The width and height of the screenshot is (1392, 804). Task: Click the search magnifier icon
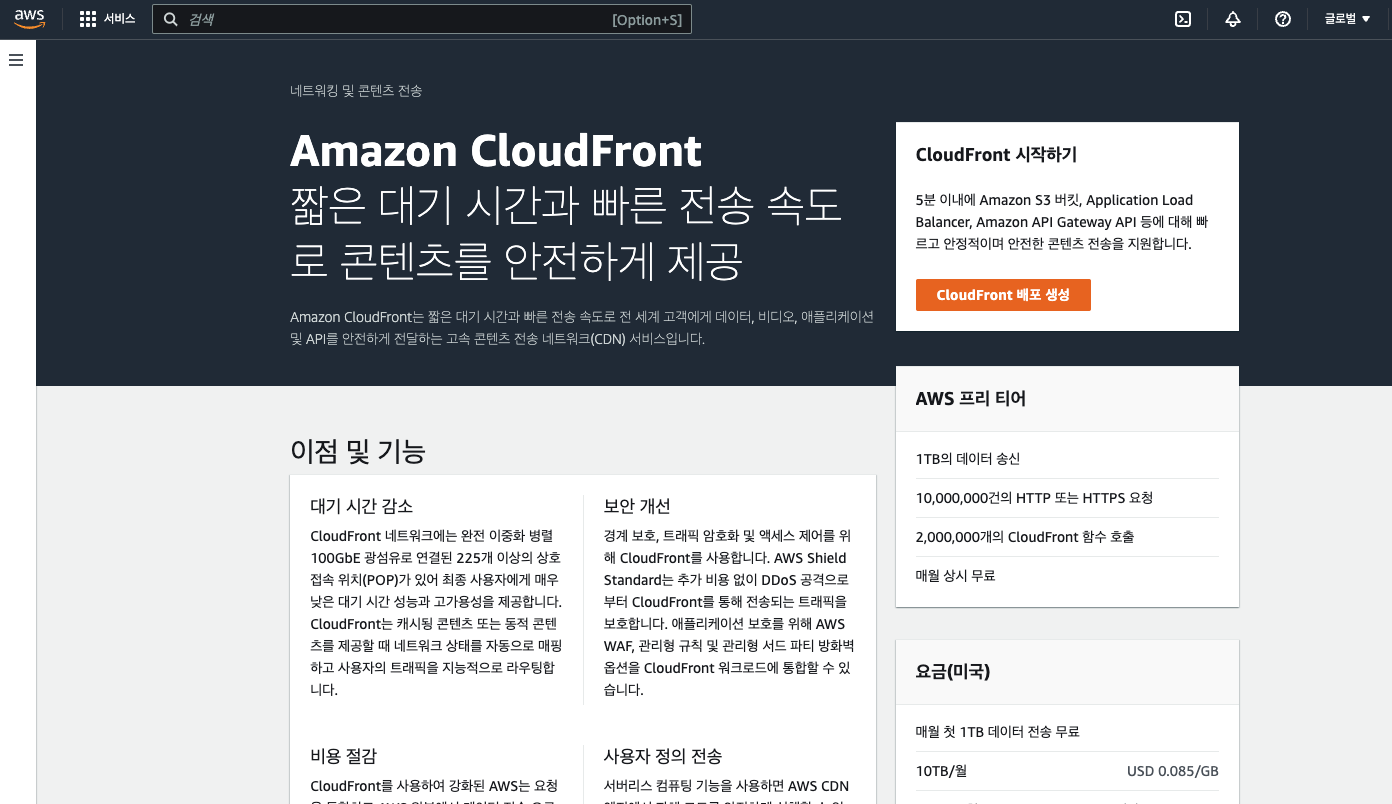170,19
